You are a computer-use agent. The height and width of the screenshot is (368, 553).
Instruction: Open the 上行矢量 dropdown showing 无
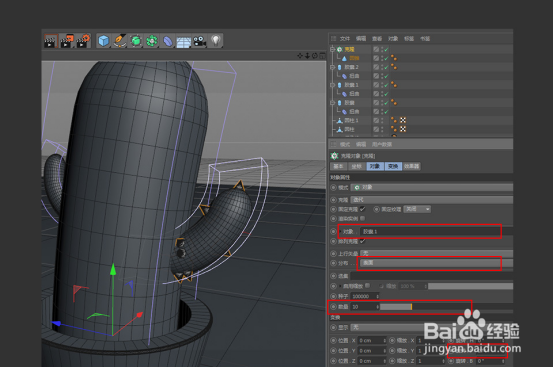tap(437, 253)
